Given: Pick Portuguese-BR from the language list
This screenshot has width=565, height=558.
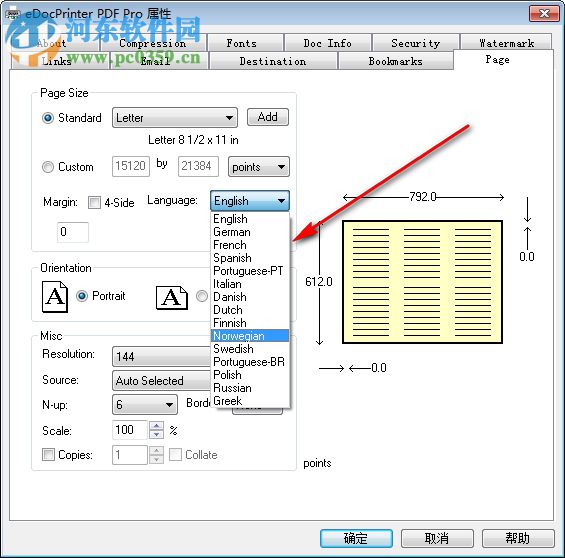Looking at the screenshot, I should tap(250, 361).
